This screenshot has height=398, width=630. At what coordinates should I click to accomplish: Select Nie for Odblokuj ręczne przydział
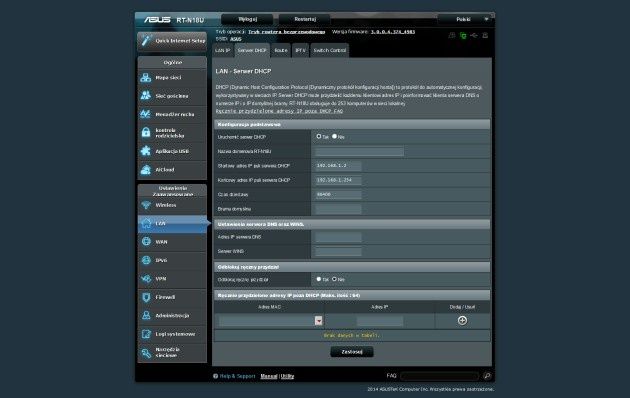[335, 279]
